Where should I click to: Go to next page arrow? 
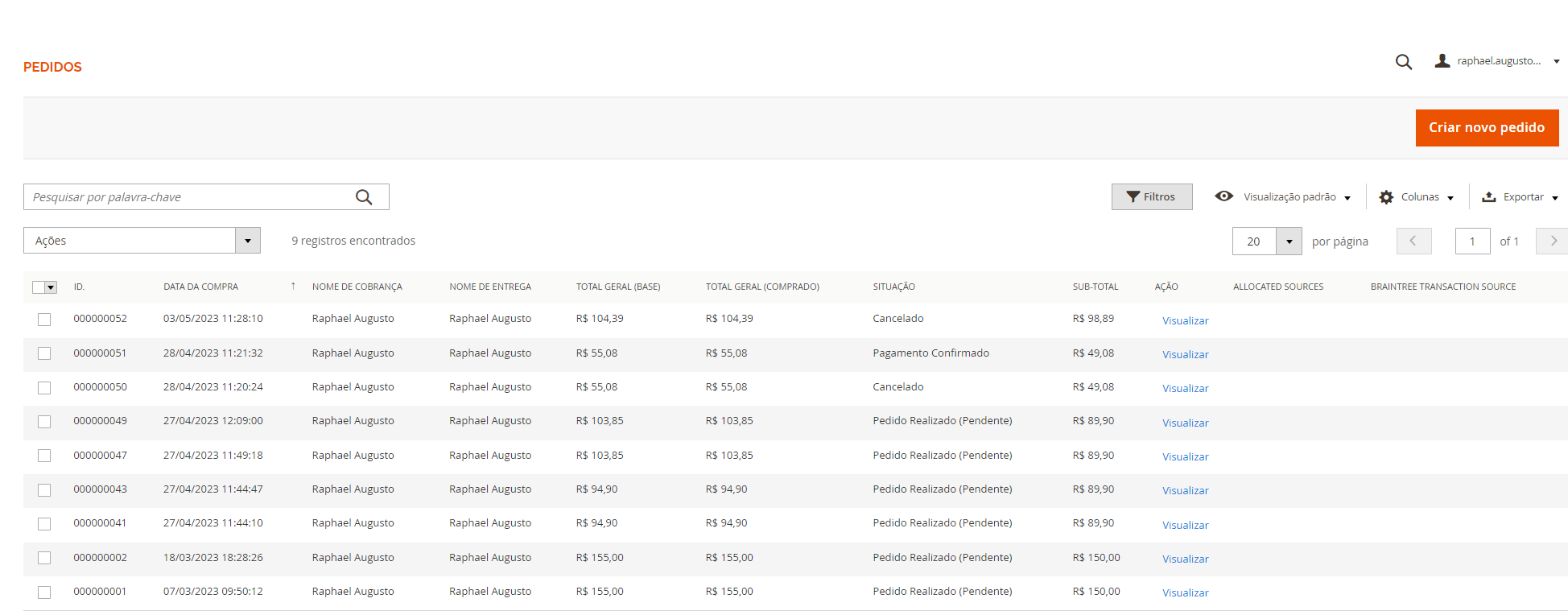pos(1553,241)
